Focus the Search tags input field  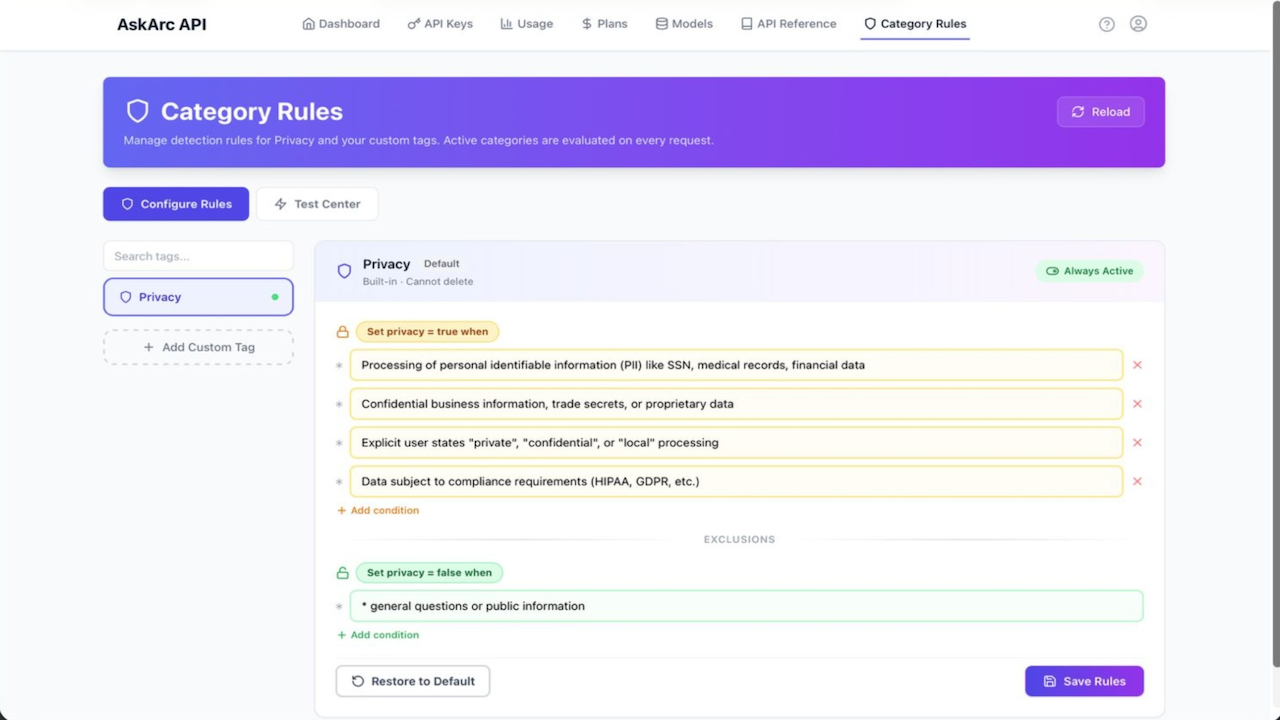pyautogui.click(x=198, y=256)
